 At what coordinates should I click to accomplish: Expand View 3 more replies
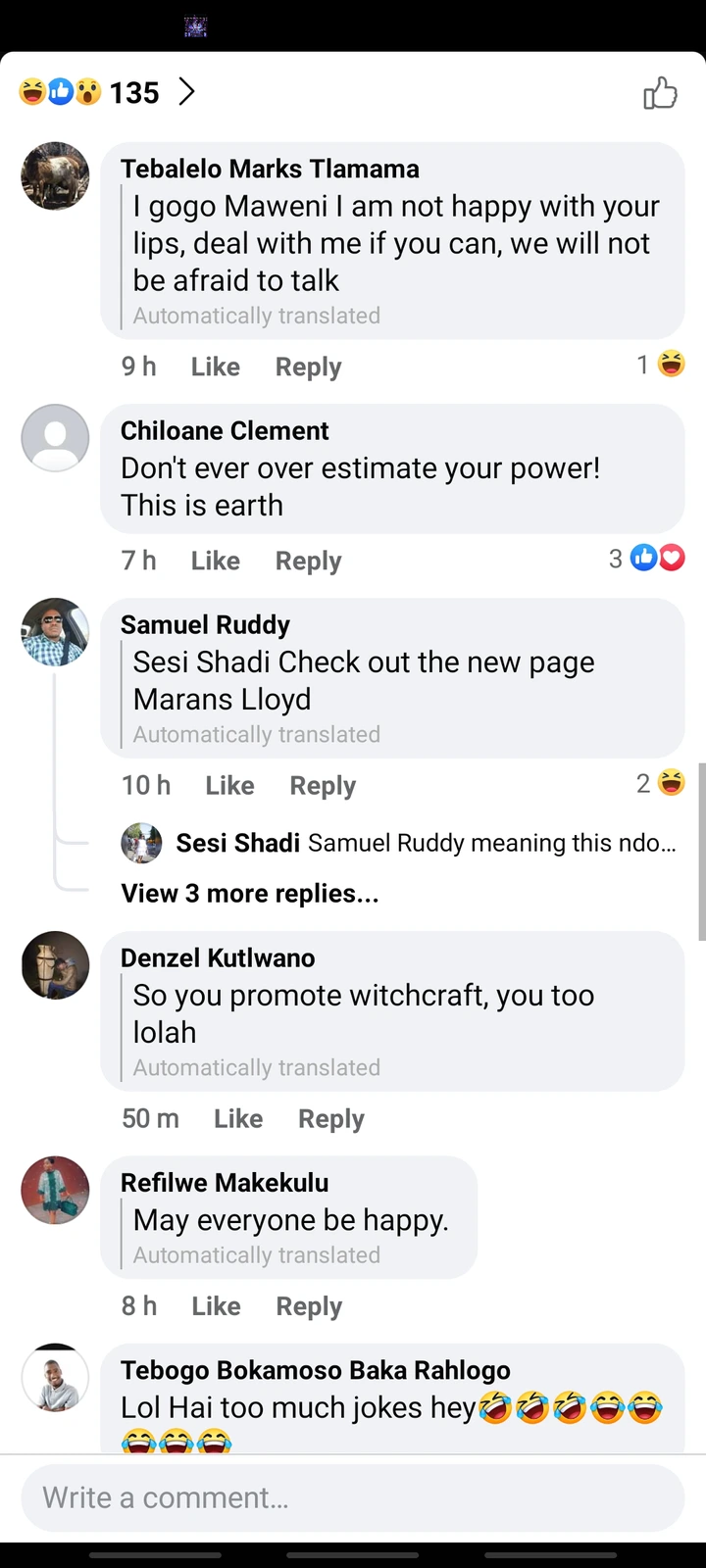249,894
